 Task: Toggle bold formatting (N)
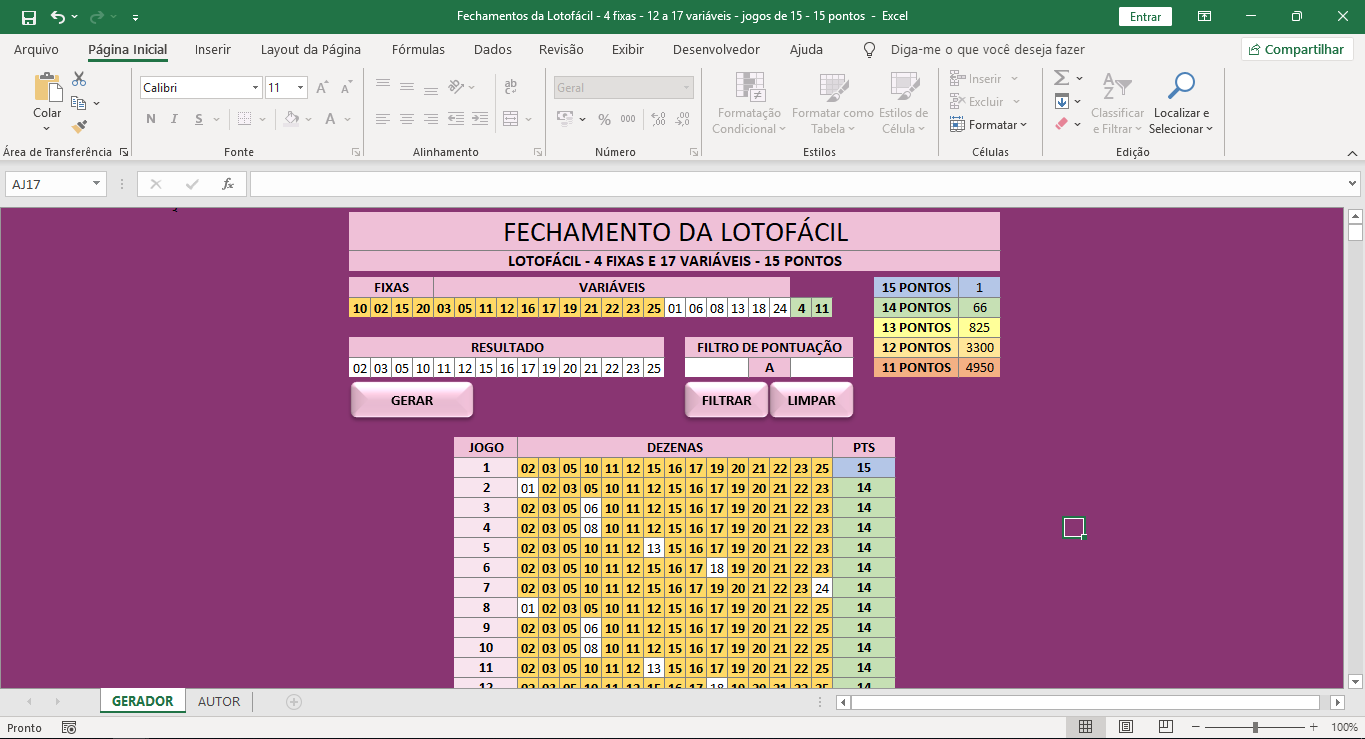click(x=151, y=119)
